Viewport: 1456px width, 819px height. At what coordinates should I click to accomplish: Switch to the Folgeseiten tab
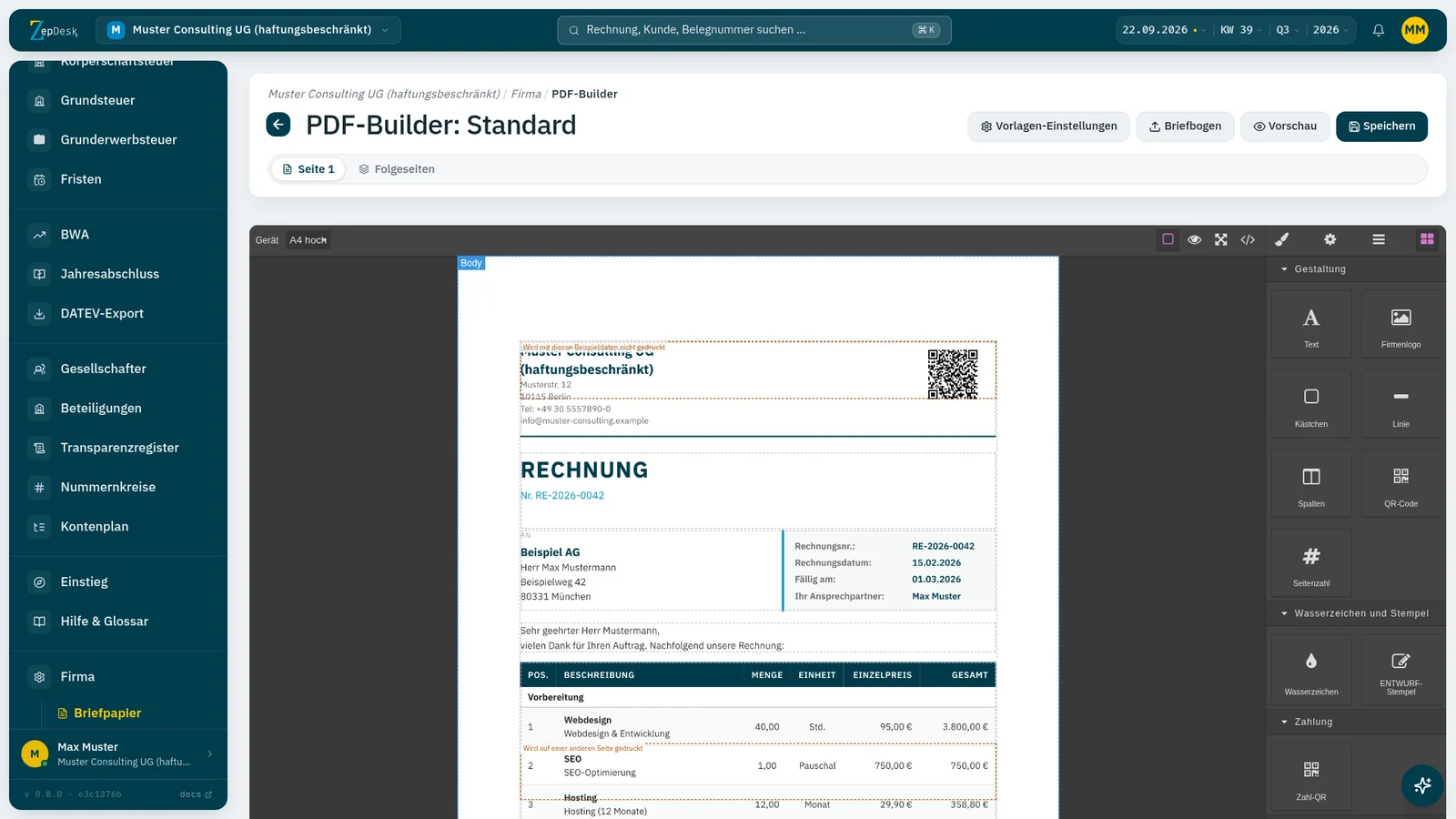(396, 169)
